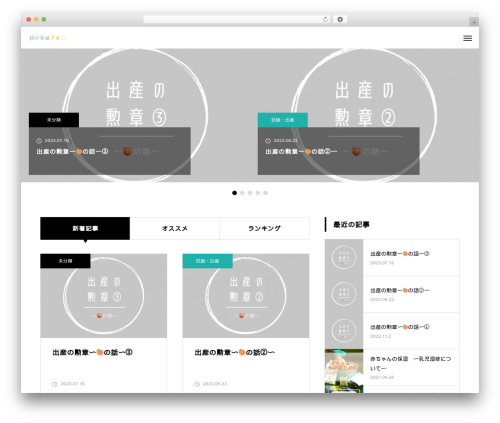Click sidebar thumbnail dated 2023.07.16
Image resolution: width=500 pixels, height=423 pixels.
tap(344, 257)
